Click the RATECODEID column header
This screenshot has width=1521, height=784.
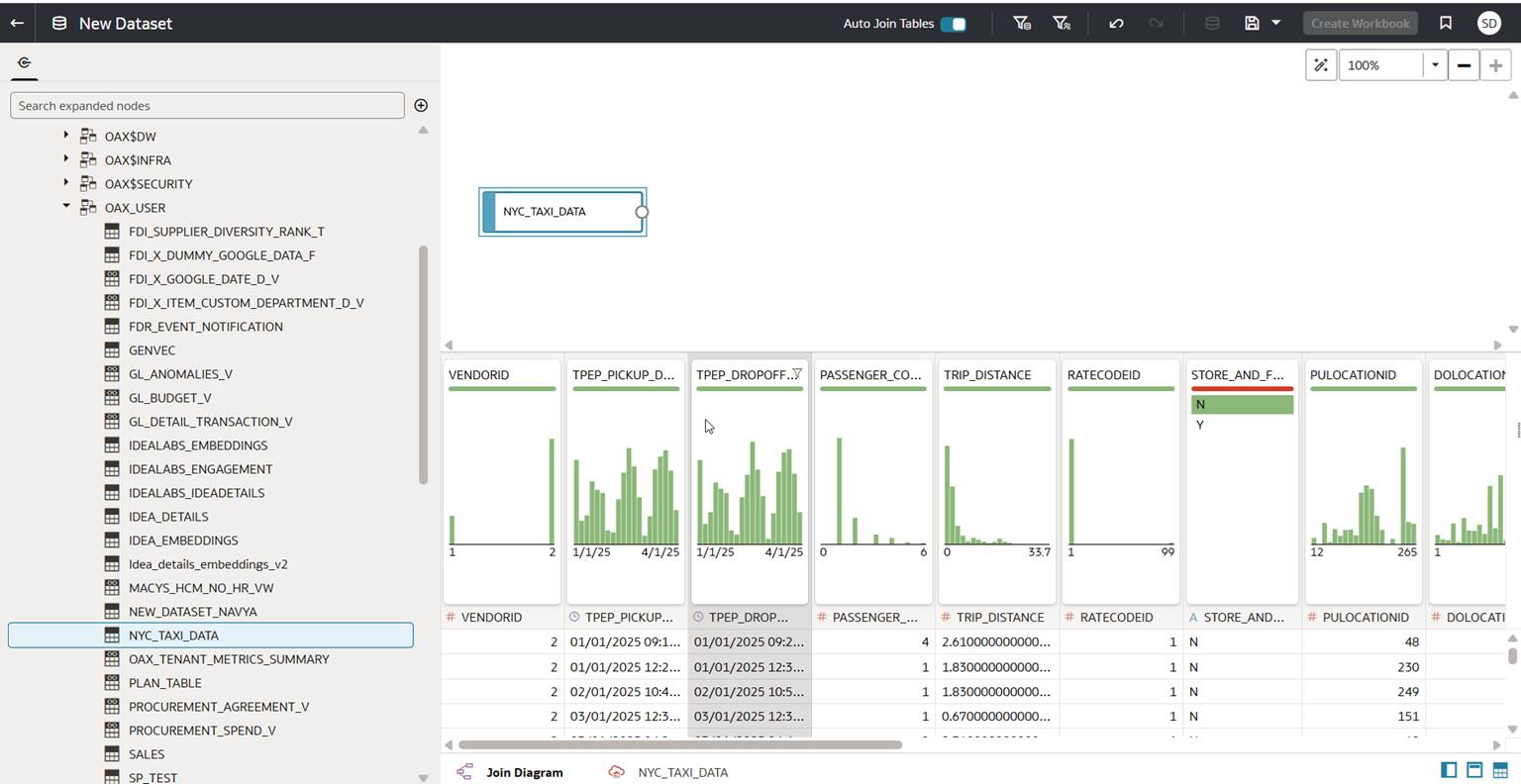[x=1122, y=617]
